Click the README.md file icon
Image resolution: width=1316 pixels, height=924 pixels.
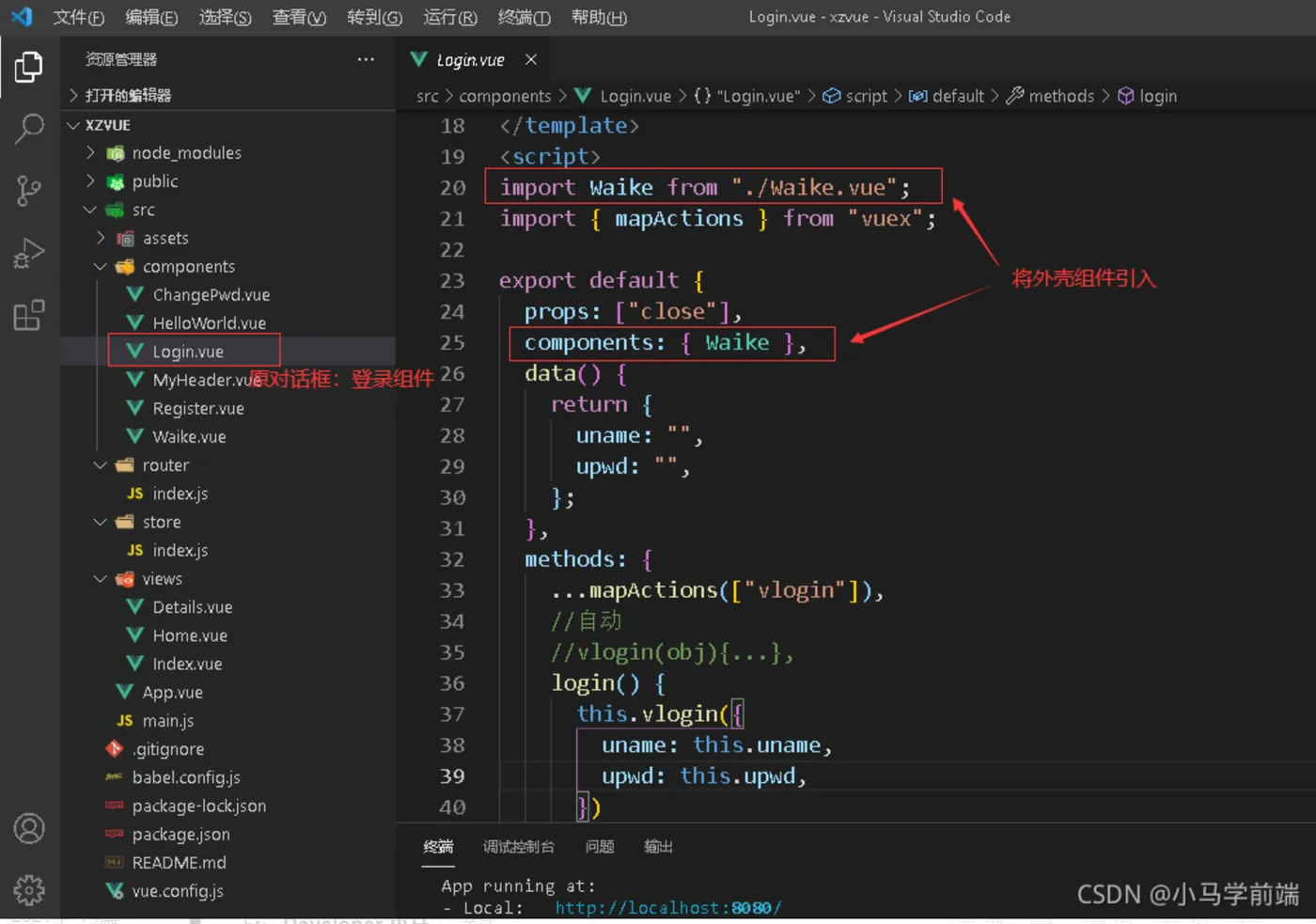pyautogui.click(x=115, y=862)
